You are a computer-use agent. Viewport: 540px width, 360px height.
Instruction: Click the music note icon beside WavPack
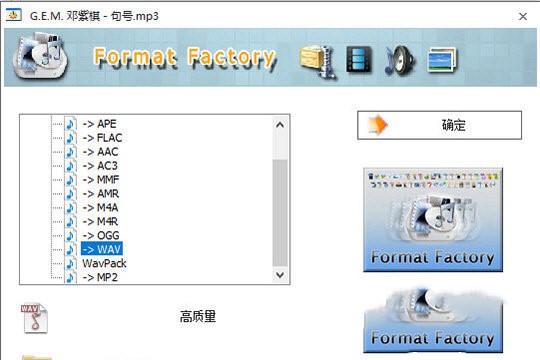pos(71,264)
